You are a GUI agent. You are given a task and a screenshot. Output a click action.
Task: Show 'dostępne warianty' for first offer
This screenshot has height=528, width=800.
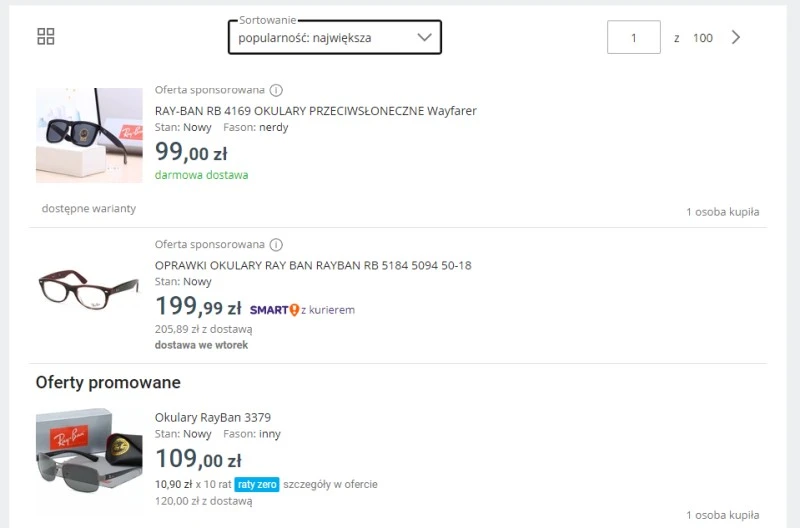(89, 209)
